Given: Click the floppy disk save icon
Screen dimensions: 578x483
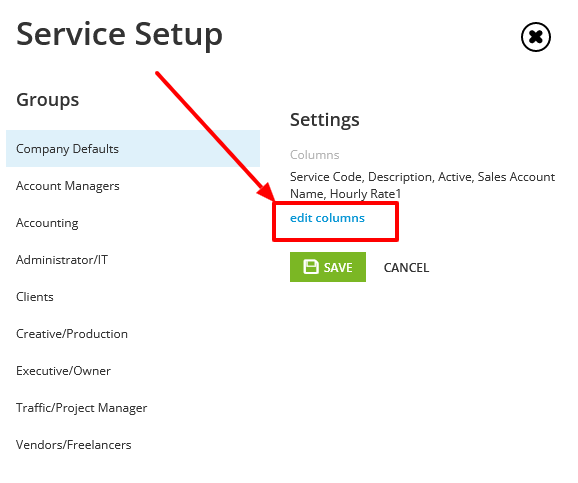Looking at the screenshot, I should (311, 267).
